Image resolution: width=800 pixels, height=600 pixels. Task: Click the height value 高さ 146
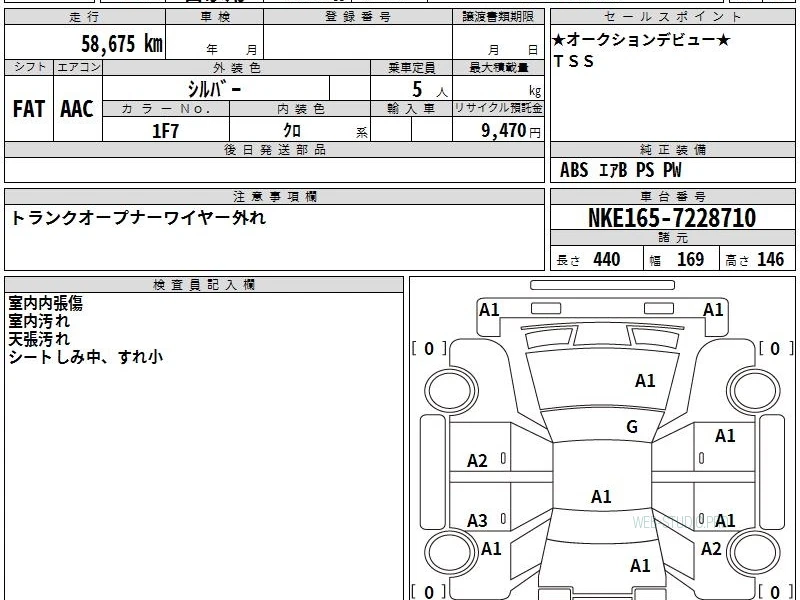pyautogui.click(x=754, y=260)
